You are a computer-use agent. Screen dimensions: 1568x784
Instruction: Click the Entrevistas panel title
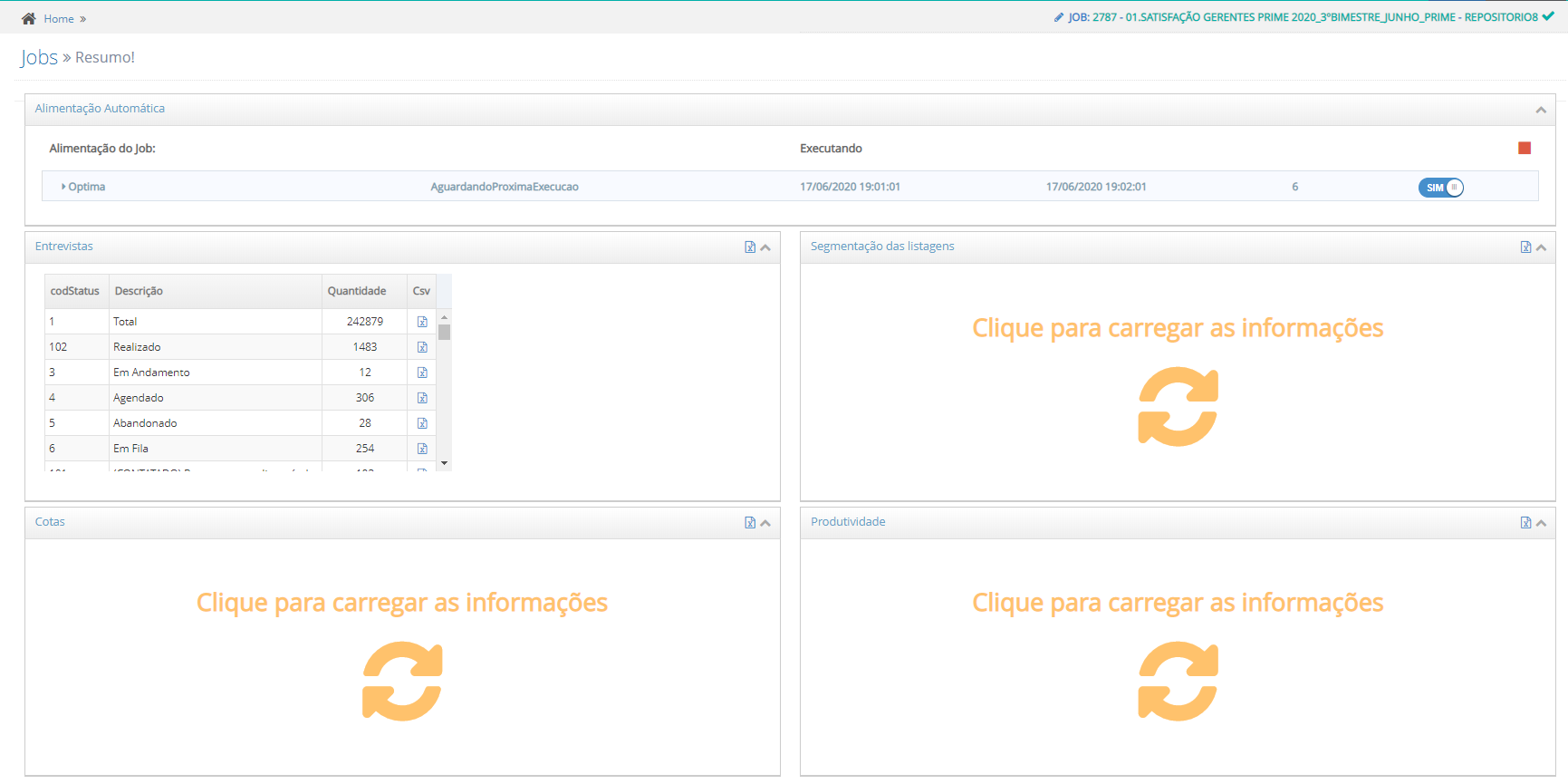[x=64, y=247]
